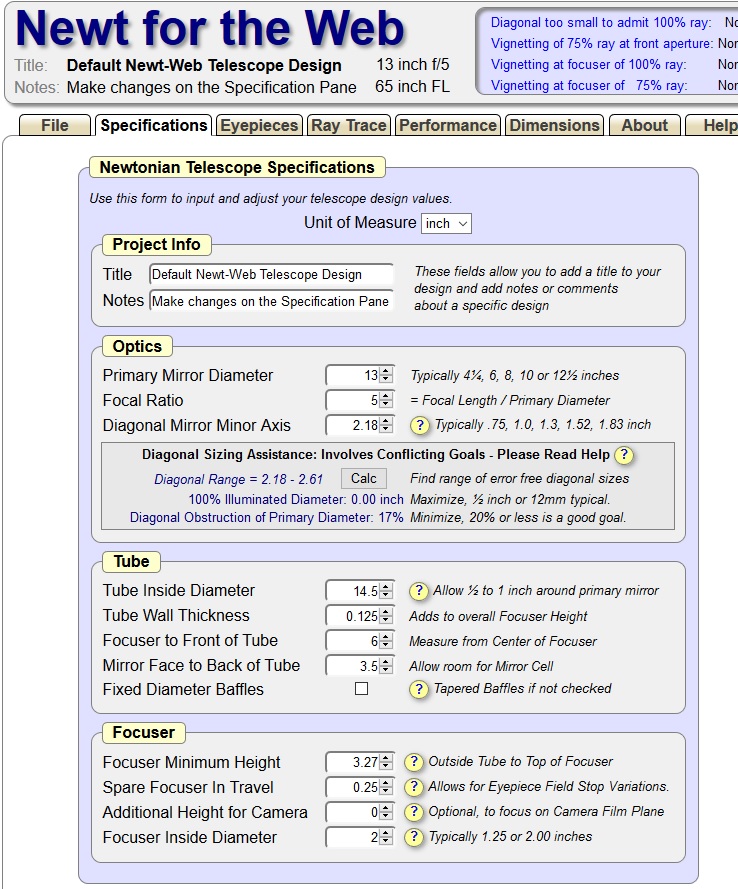Image resolution: width=738 pixels, height=889 pixels.
Task: Open help for Tube Inside Diameter
Action: click(418, 591)
